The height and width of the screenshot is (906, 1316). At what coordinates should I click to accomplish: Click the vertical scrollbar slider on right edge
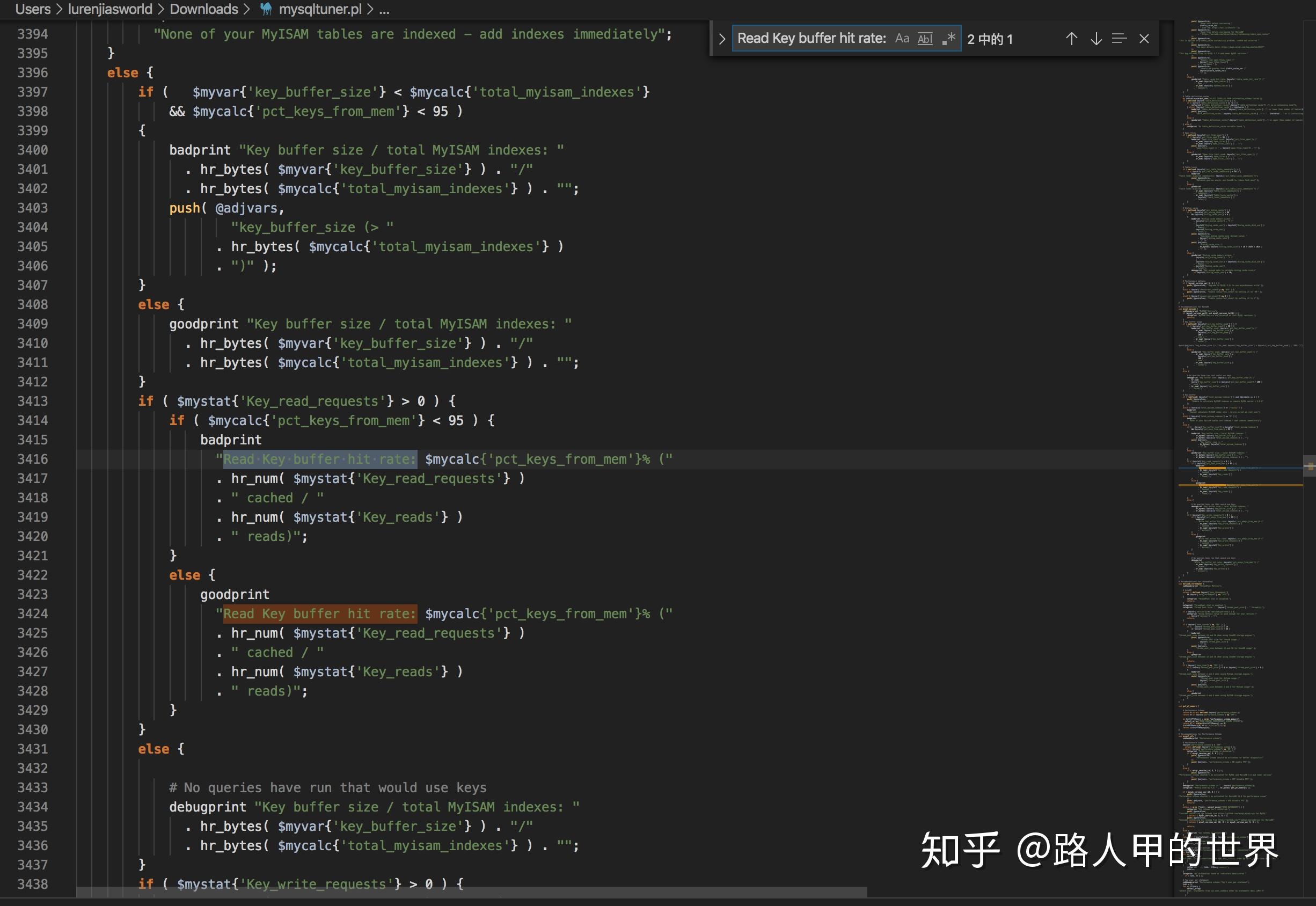[1310, 466]
